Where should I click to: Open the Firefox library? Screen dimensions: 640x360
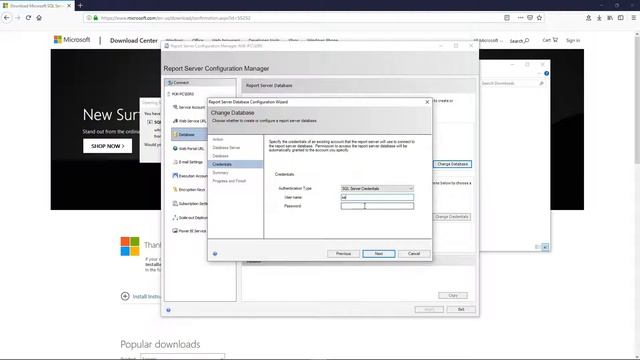(610, 18)
